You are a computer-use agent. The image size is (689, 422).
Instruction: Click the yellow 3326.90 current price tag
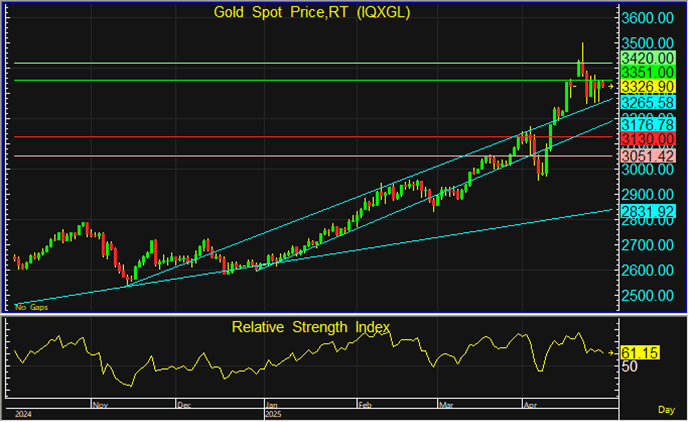point(648,87)
